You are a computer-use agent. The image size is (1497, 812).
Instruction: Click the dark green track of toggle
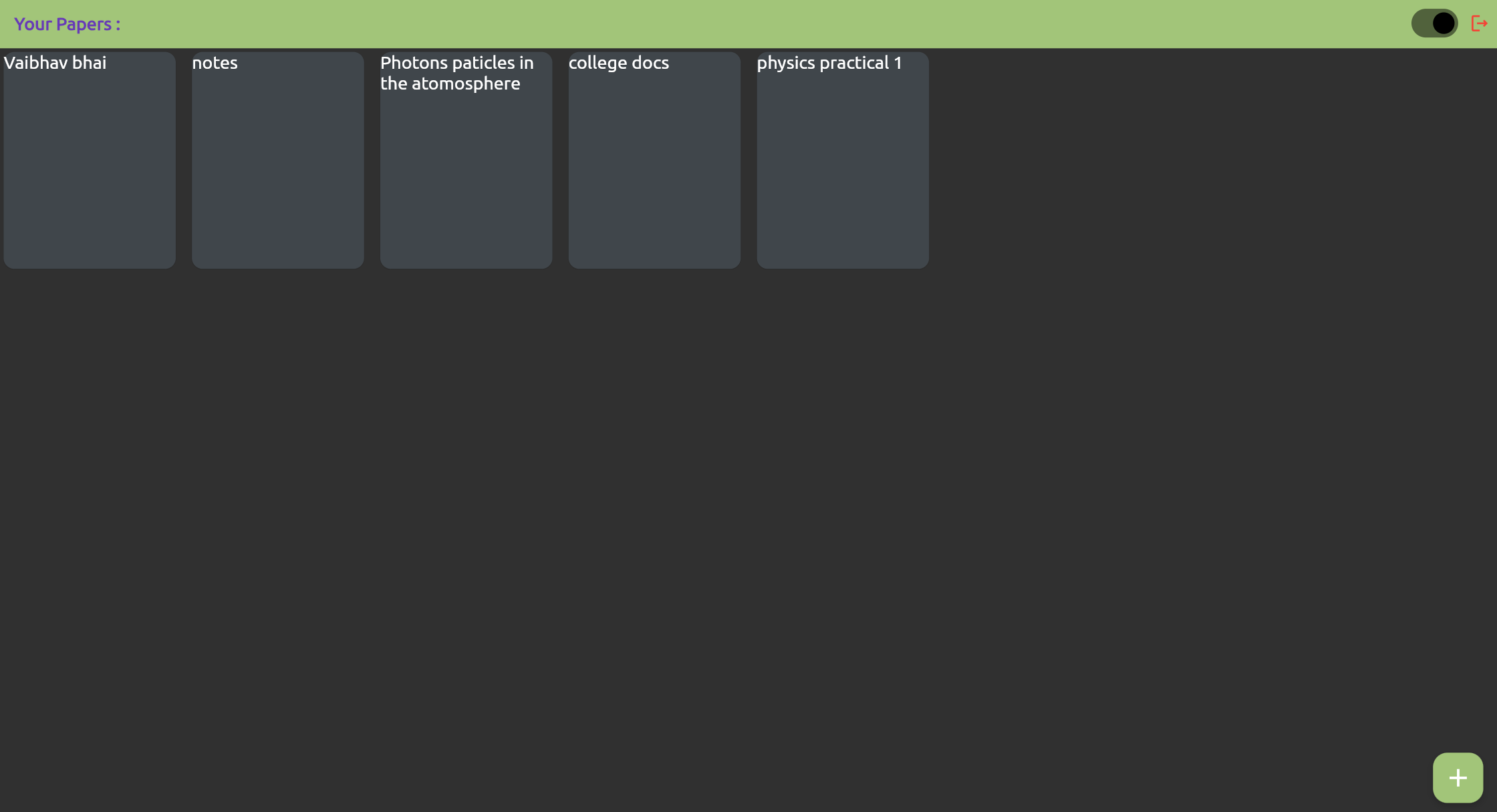click(x=1421, y=24)
